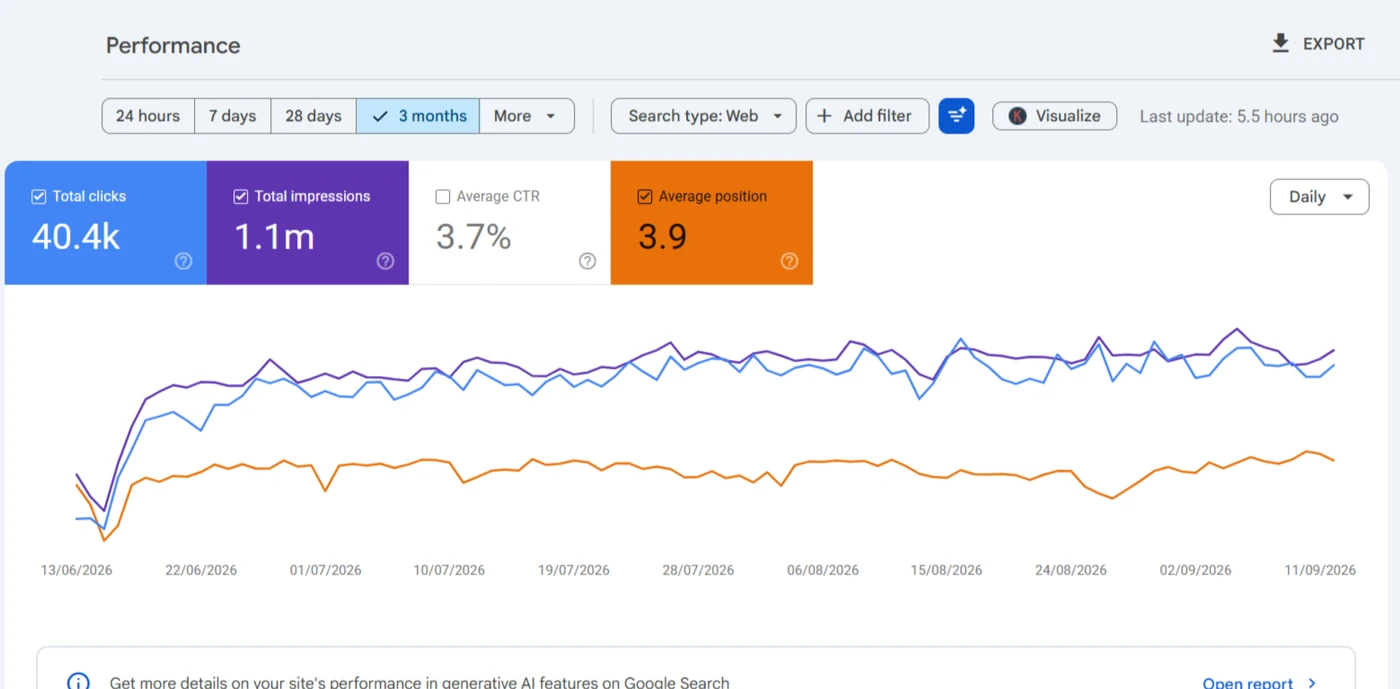Viewport: 1400px width, 689px height.
Task: Click the 28/07/2026 axis date label
Action: (698, 570)
